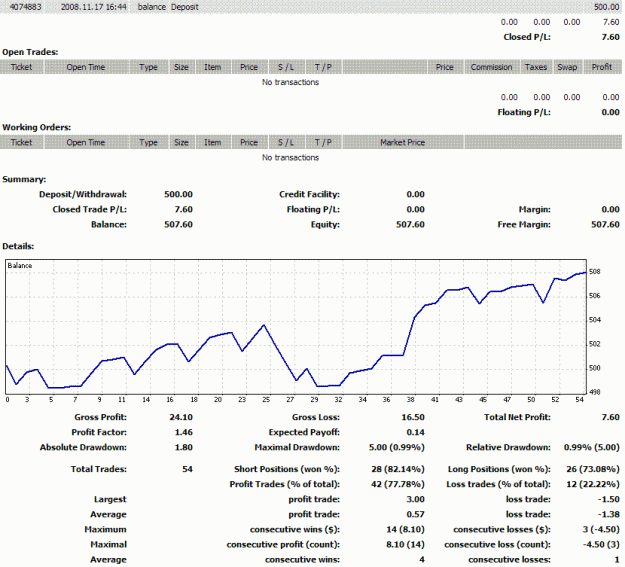Click S / L header in Working Orders table
625x567 pixels.
286,142
